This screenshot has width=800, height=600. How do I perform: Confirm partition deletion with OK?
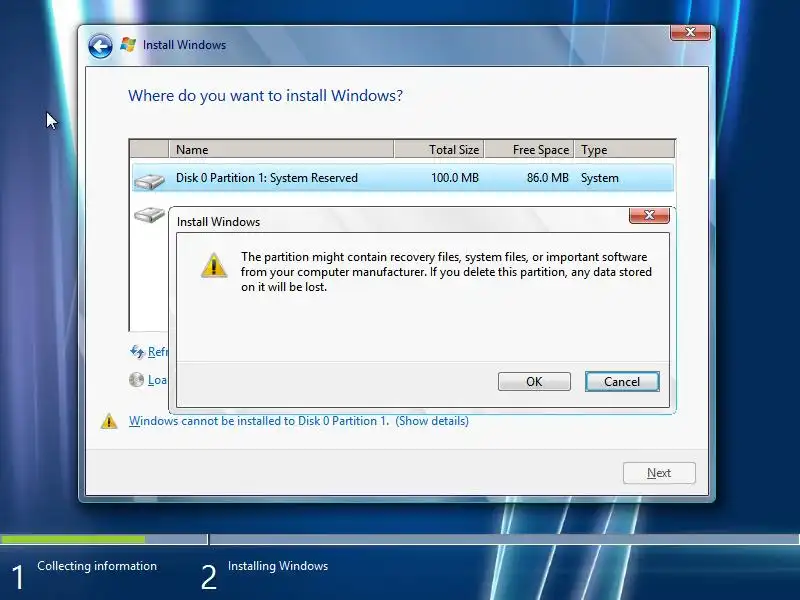(x=534, y=382)
